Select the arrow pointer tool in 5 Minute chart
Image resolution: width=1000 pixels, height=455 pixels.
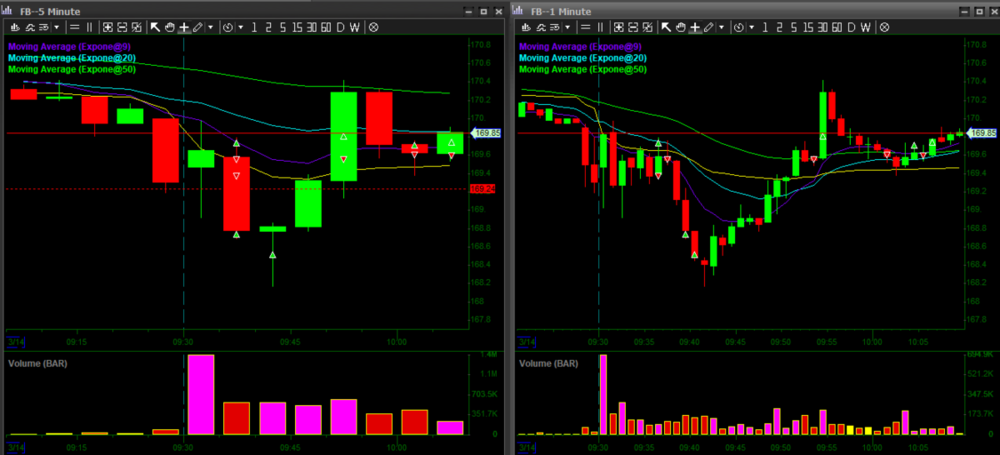155,27
